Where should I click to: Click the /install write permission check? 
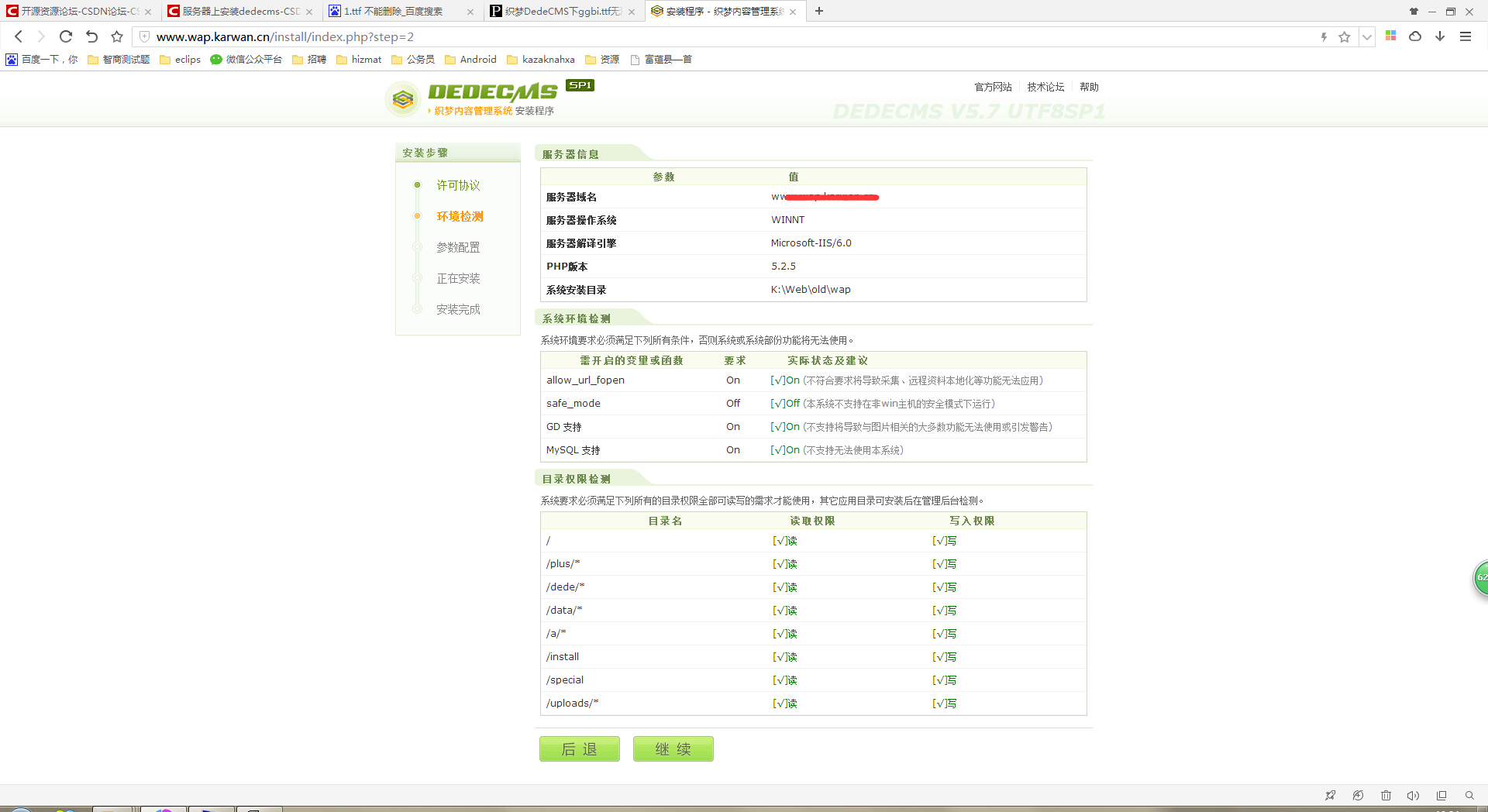[x=944, y=656]
